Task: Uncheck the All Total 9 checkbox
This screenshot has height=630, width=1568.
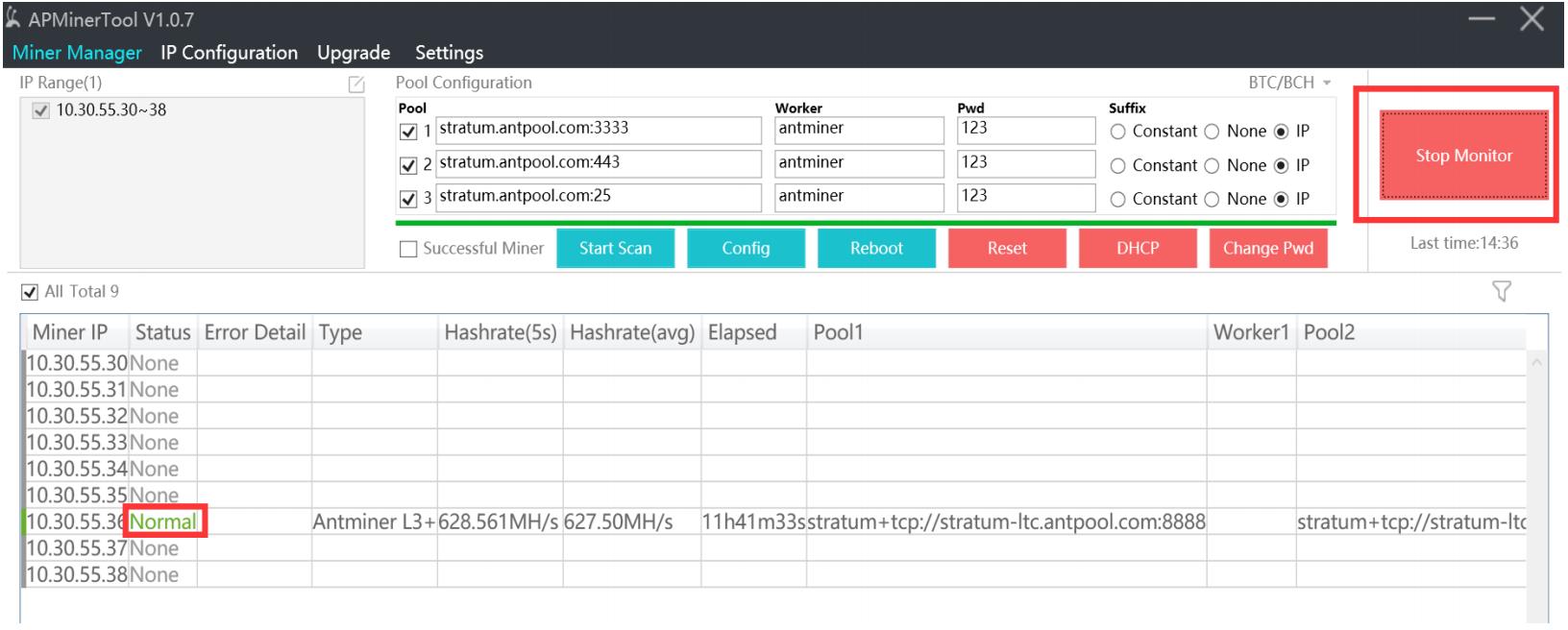Action: point(30,292)
